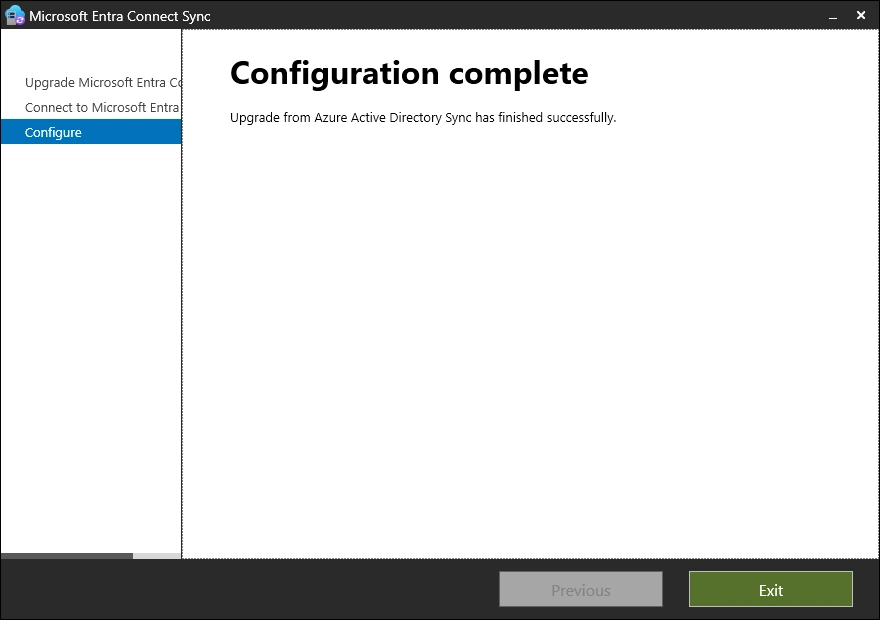The height and width of the screenshot is (620, 880).
Task: Click the Microsoft Entra Connect Sync app icon
Action: 15,15
